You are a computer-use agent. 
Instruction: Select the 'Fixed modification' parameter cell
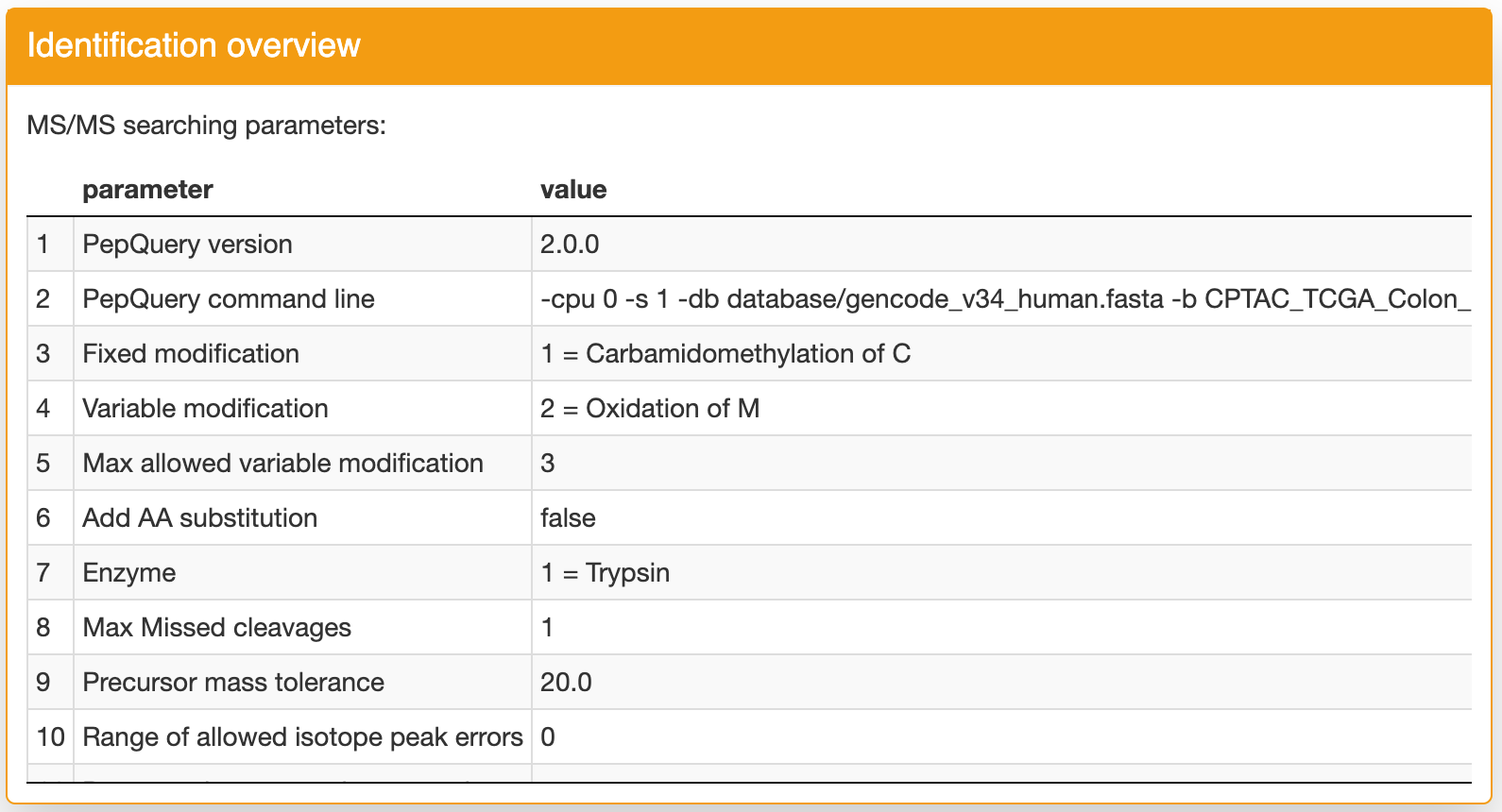click(302, 354)
